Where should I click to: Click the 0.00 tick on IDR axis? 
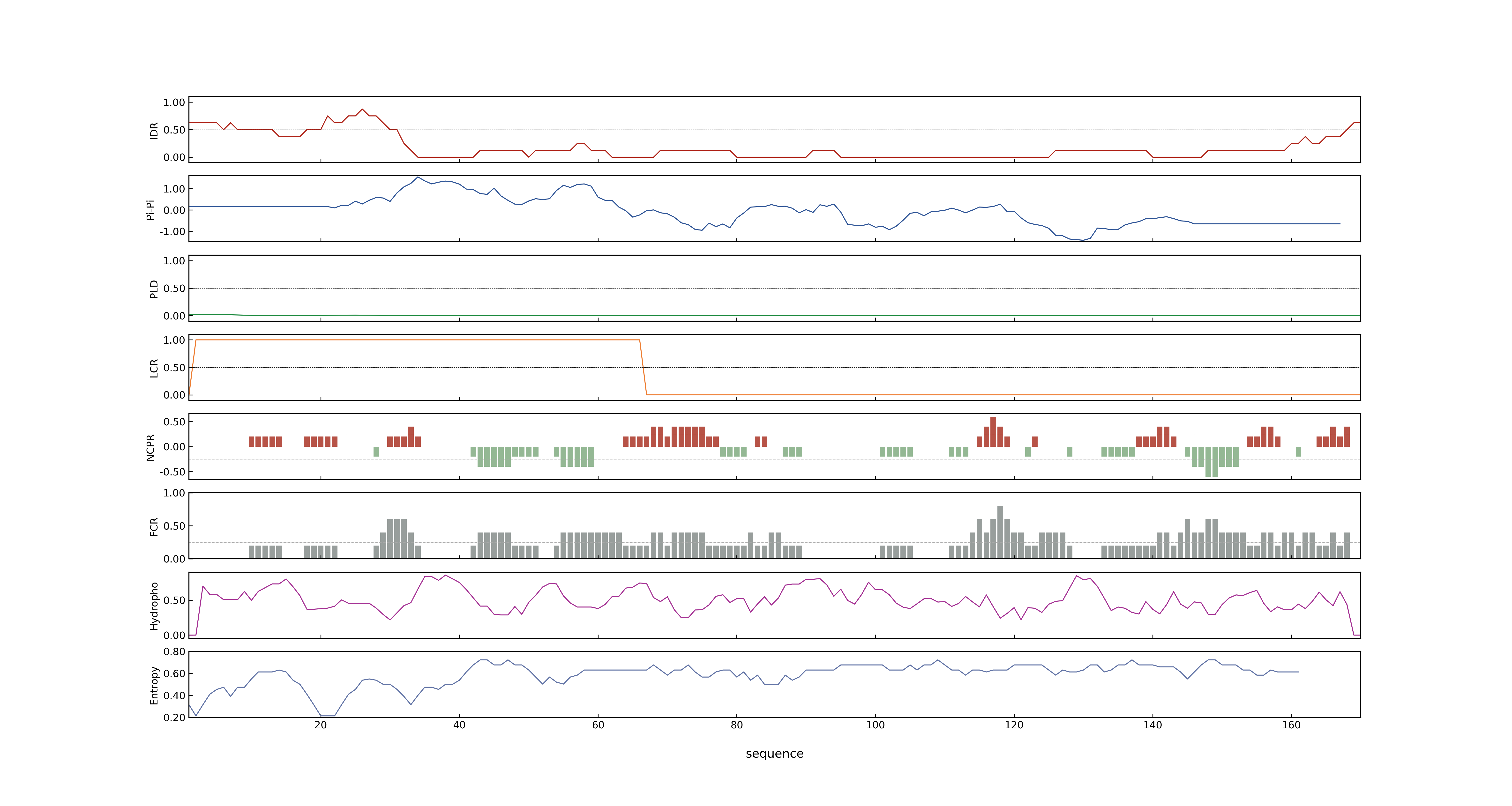[x=174, y=157]
